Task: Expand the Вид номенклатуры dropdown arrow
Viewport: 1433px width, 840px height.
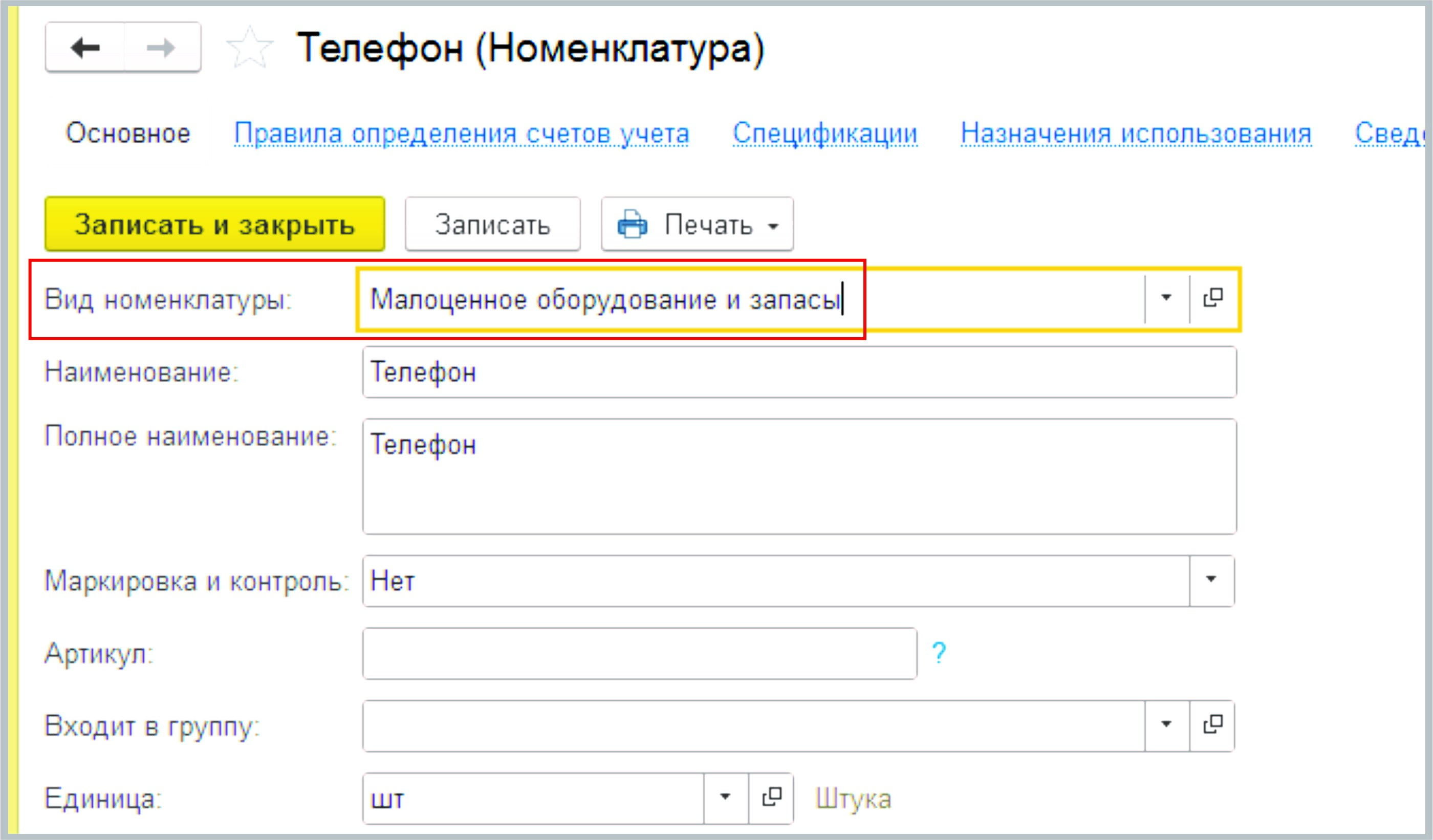Action: pos(1166,299)
